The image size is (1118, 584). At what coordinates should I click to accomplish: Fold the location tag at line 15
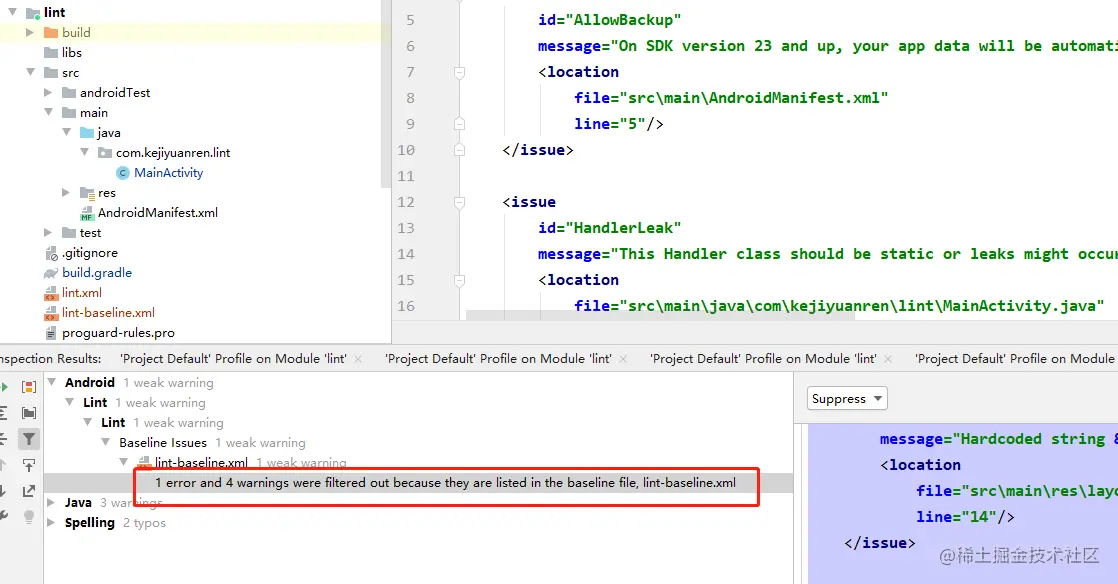pos(459,280)
